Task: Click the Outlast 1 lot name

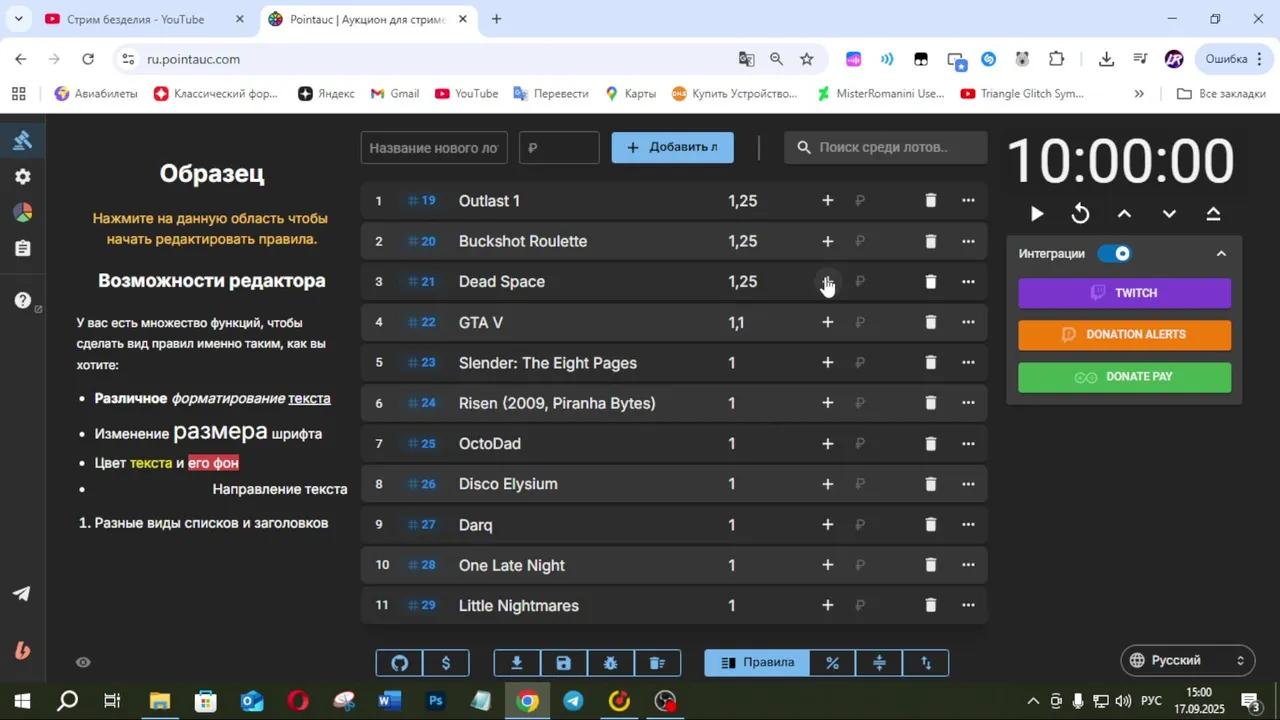Action: pos(489,201)
